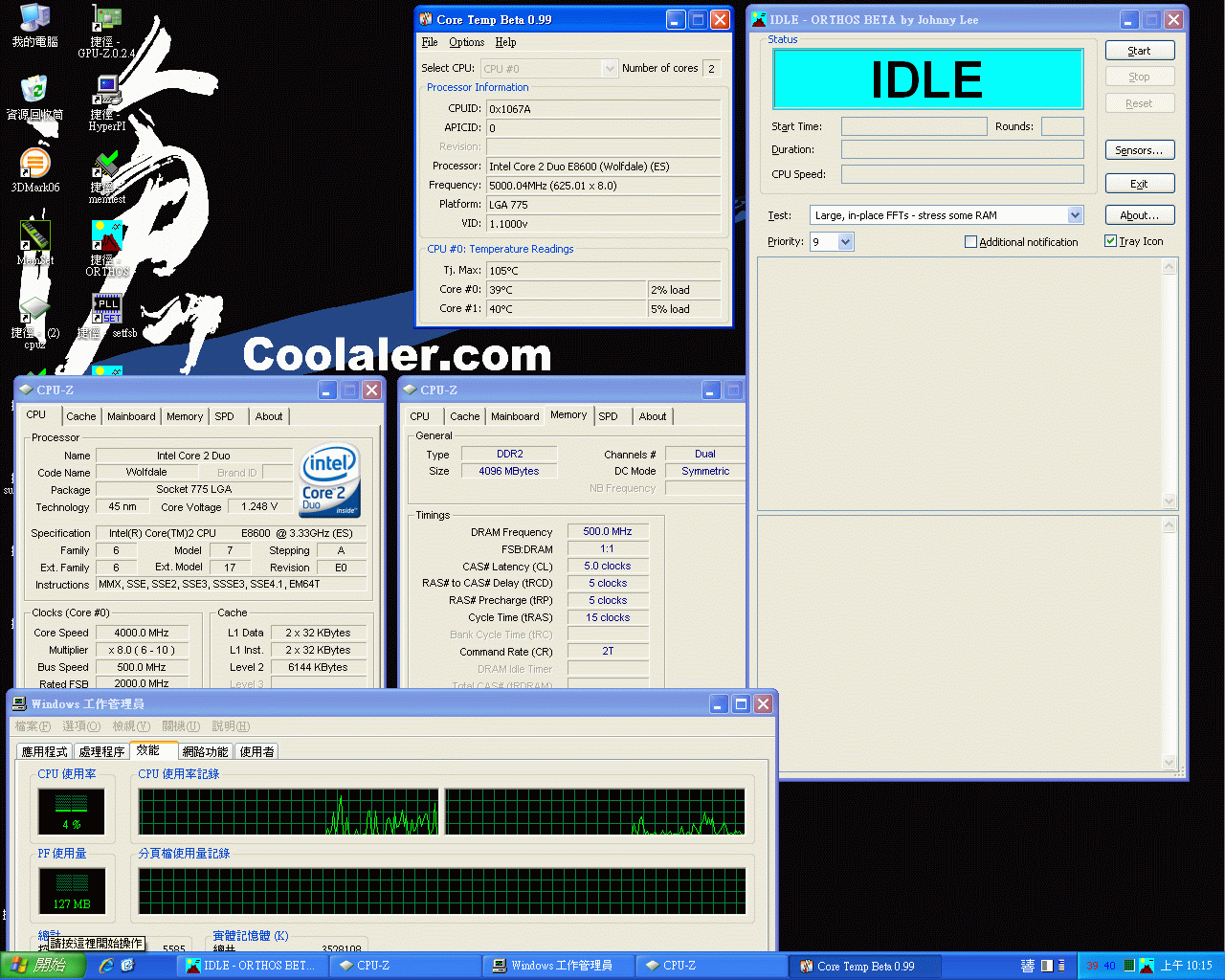Click the Tj. Max value 105°C
Viewport: 1225px width, 980px height.
(x=603, y=271)
